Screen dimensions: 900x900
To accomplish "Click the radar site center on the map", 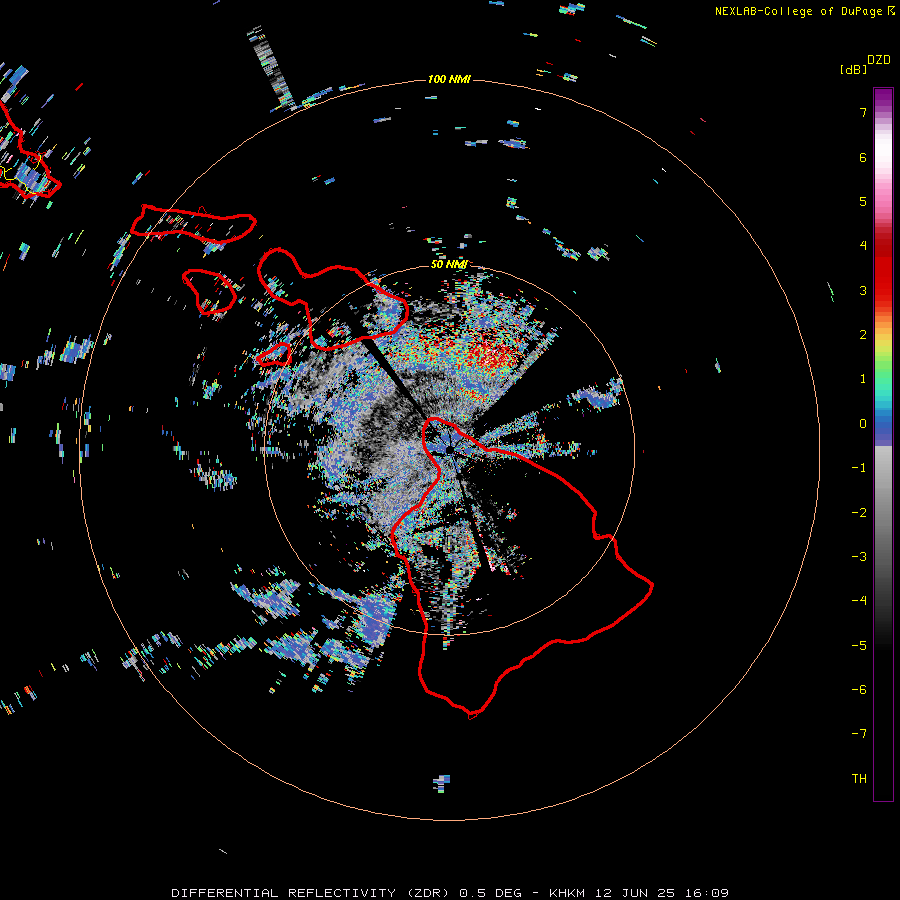I will [449, 451].
